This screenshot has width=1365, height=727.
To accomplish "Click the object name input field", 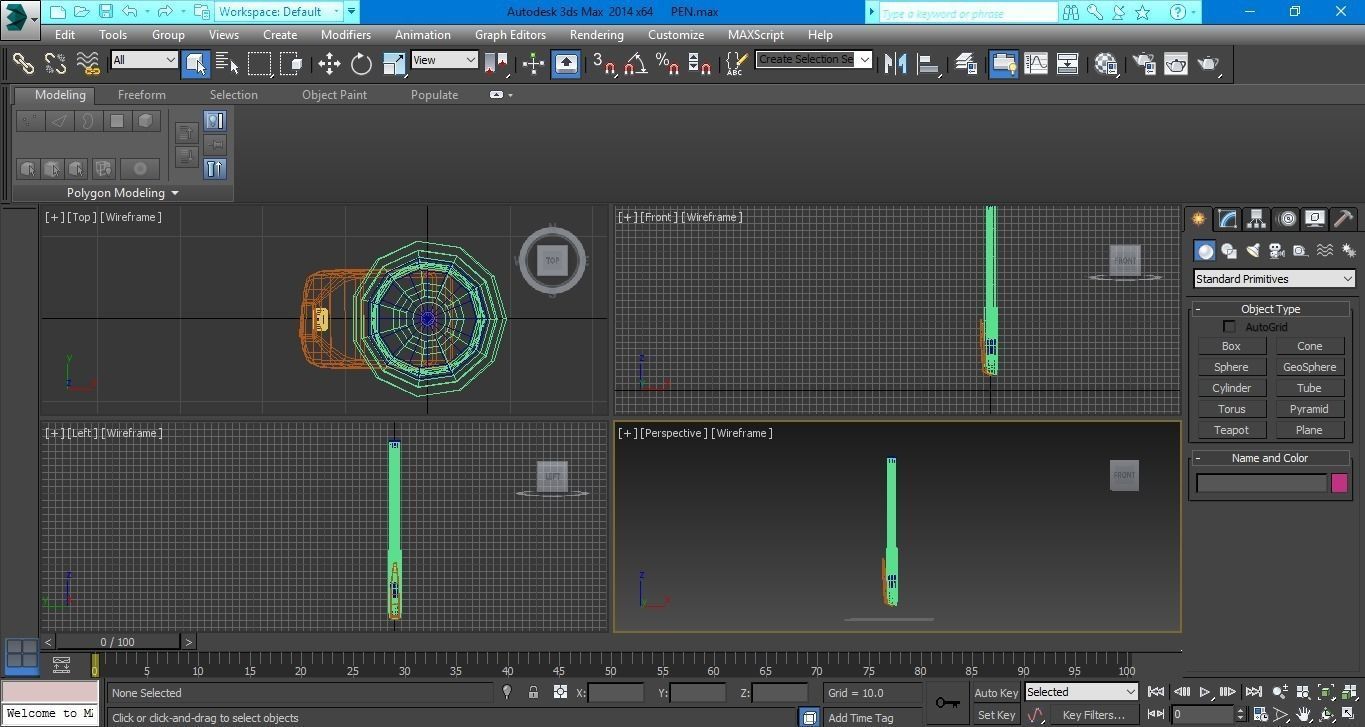I will (x=1262, y=483).
